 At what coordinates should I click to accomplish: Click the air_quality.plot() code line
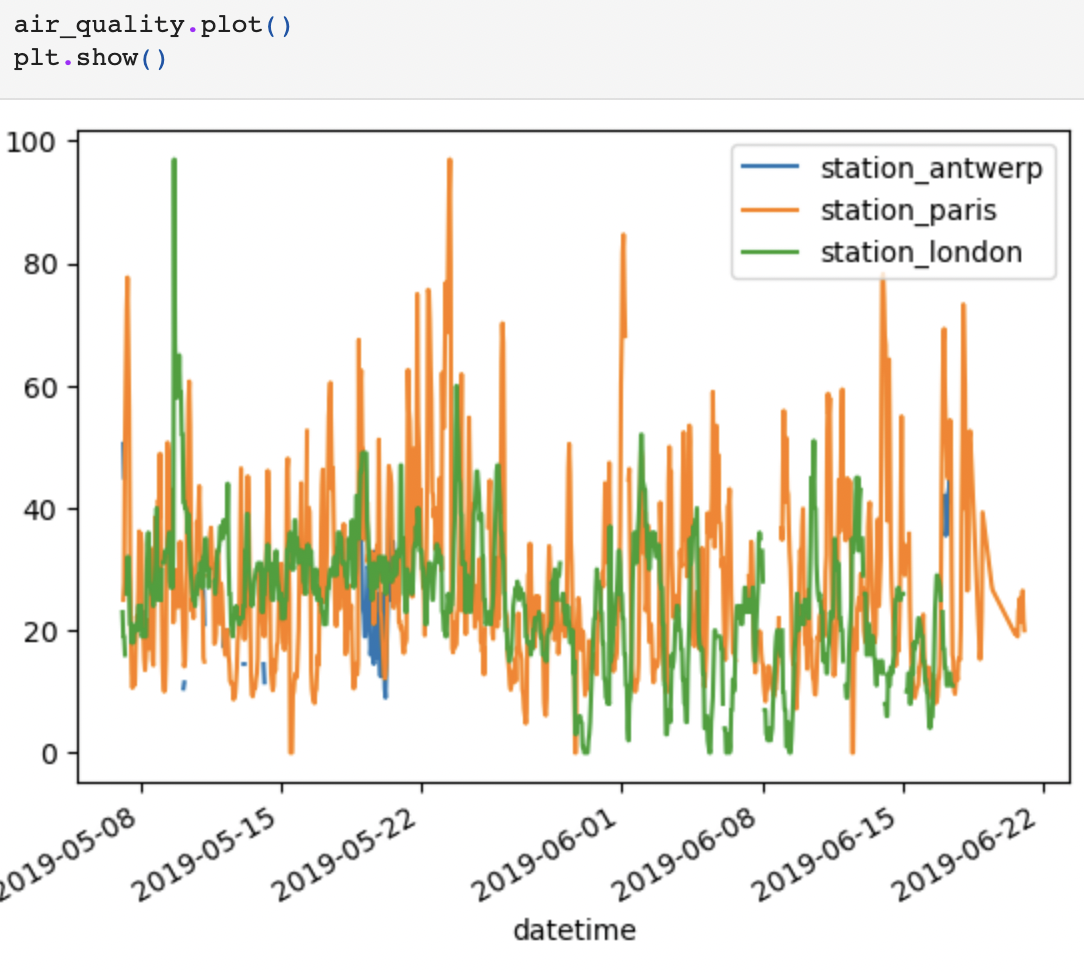pyautogui.click(x=153, y=25)
